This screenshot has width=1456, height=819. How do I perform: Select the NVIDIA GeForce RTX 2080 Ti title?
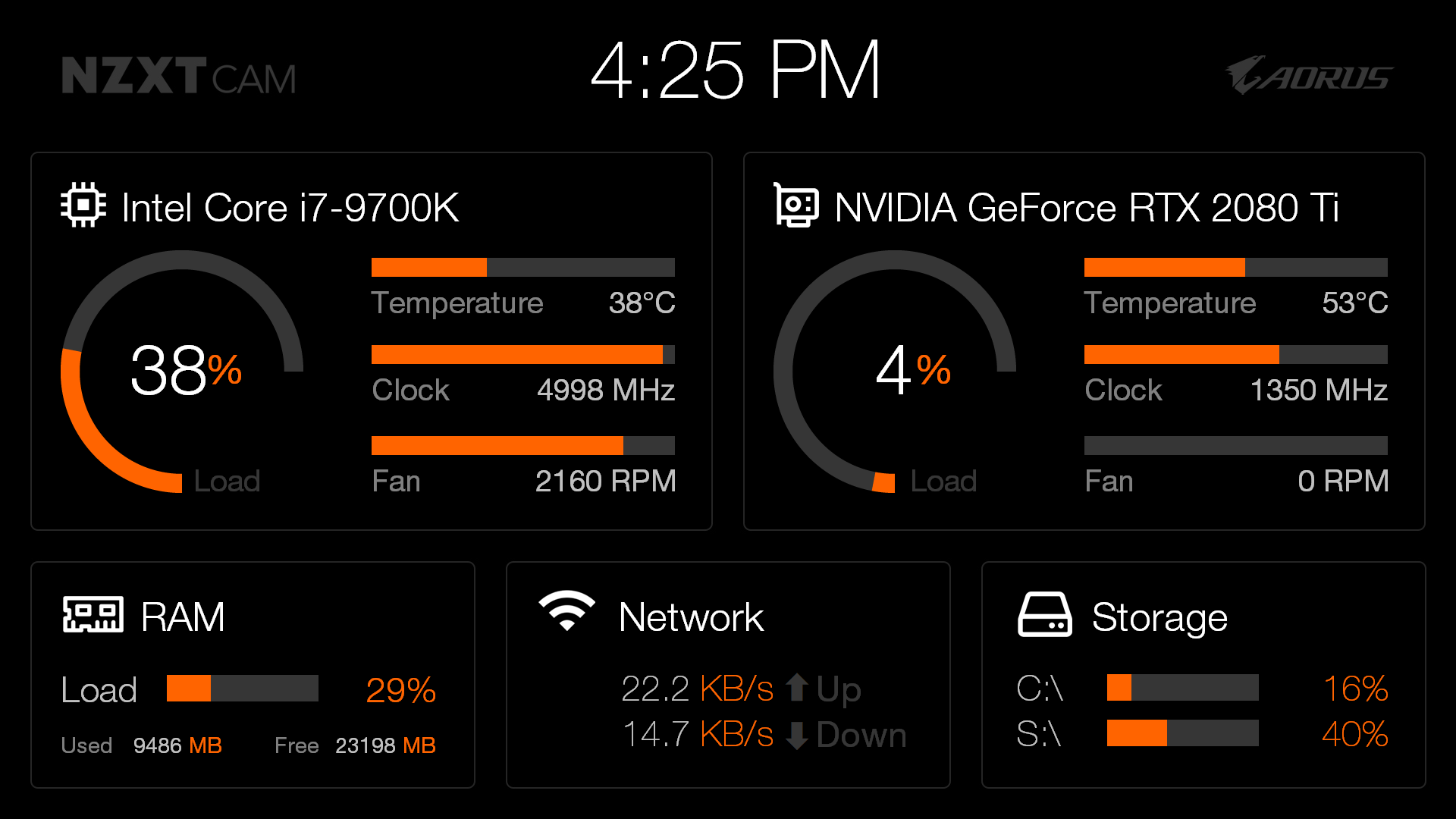(1087, 208)
